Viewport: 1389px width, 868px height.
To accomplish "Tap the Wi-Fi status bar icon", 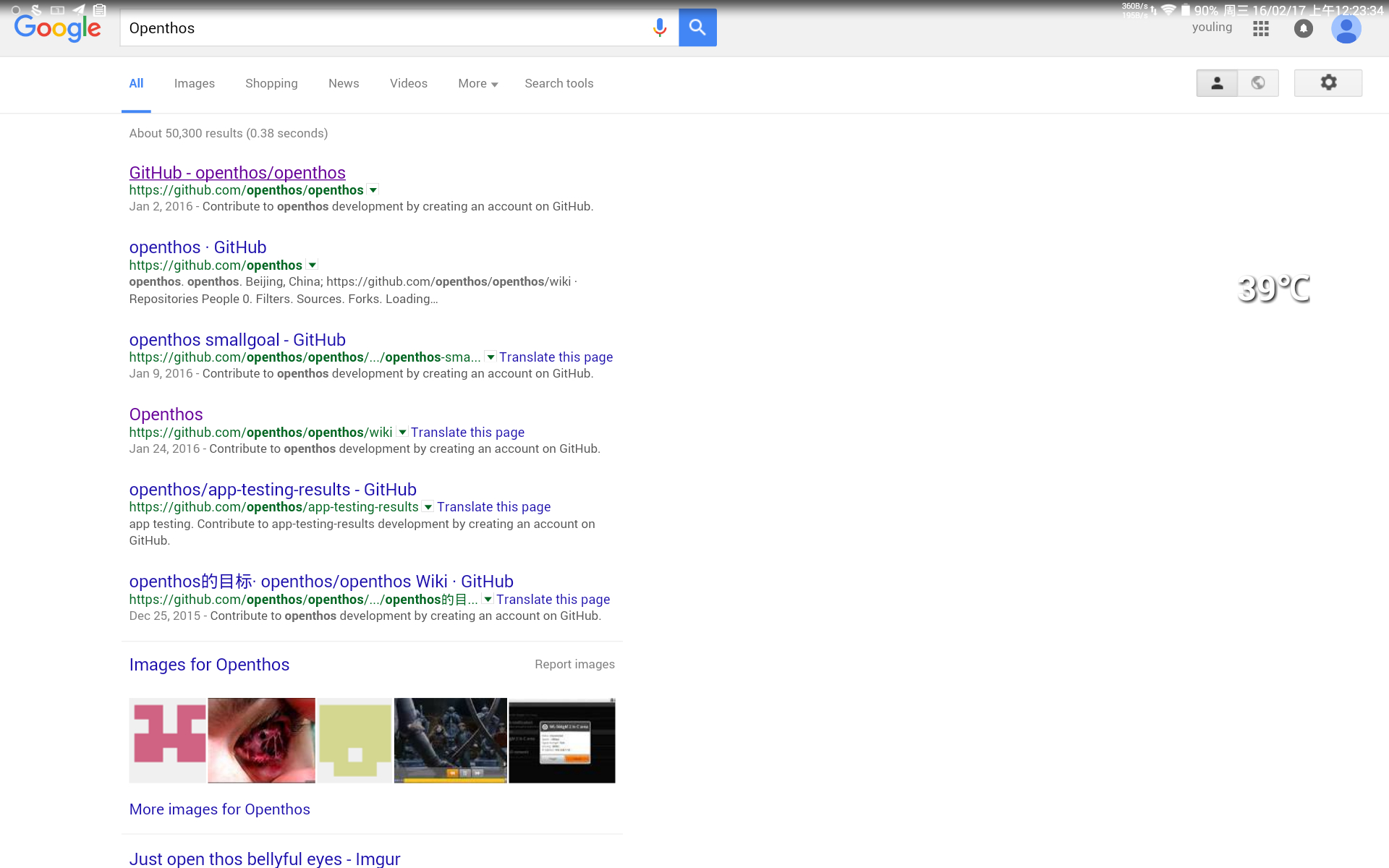I will (x=1168, y=10).
